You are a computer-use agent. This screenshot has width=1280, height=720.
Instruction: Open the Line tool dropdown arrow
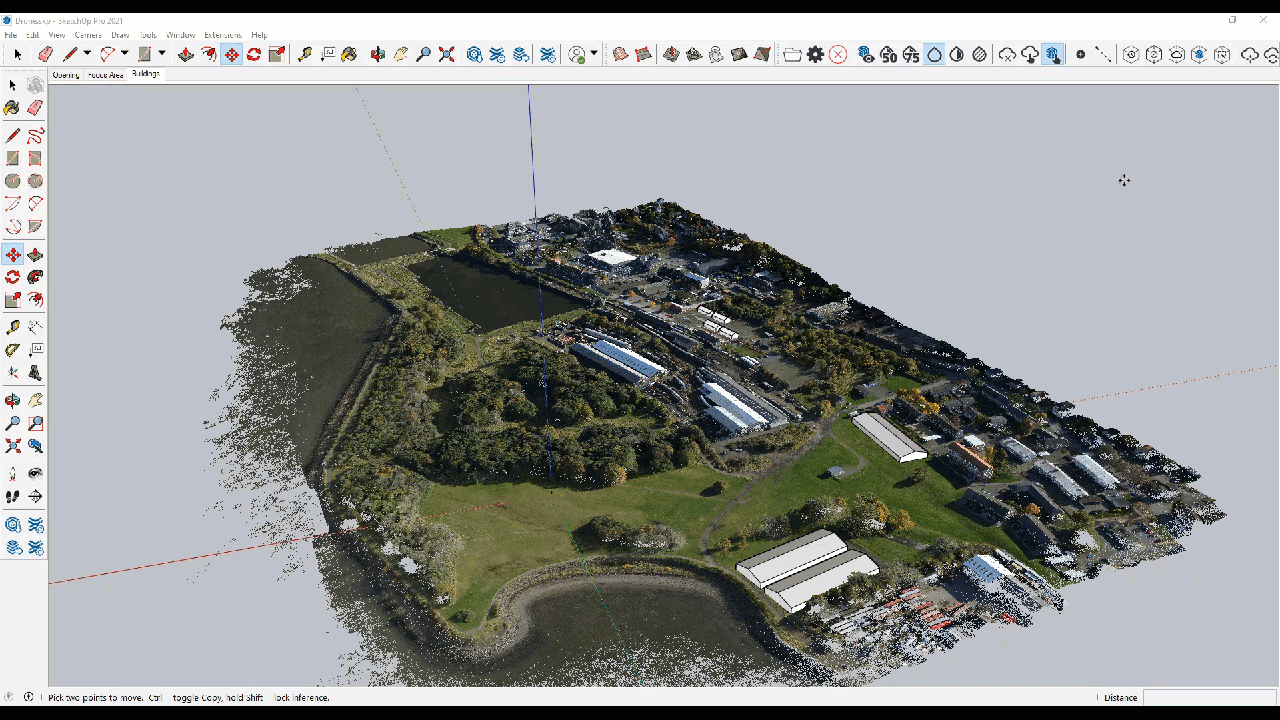tap(87, 55)
